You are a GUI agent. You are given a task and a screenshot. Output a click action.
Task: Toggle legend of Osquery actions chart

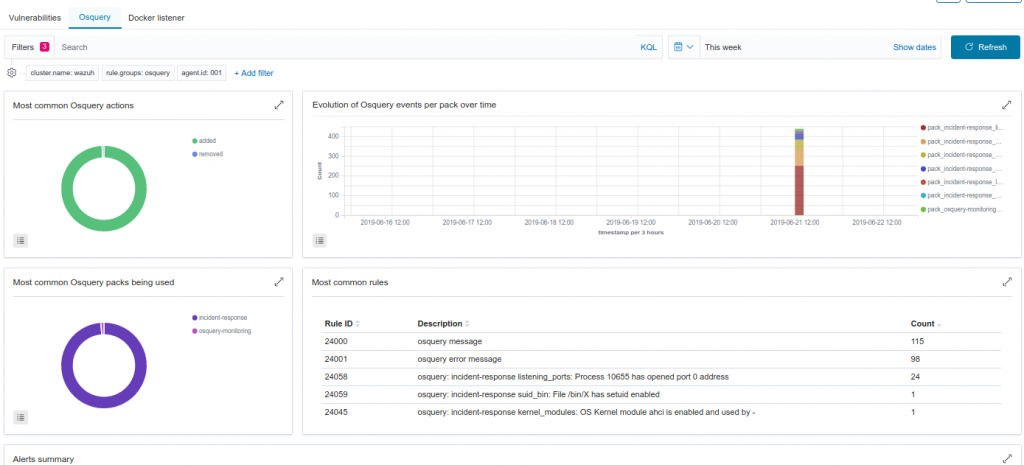(x=20, y=240)
